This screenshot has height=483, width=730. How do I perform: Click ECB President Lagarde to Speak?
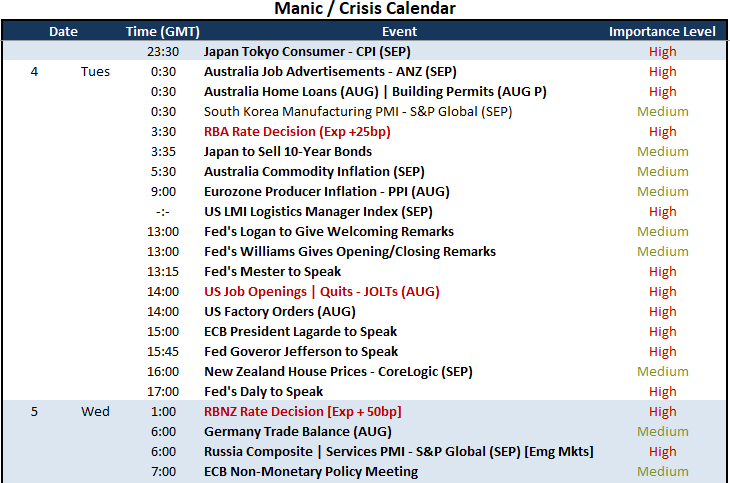pos(300,332)
